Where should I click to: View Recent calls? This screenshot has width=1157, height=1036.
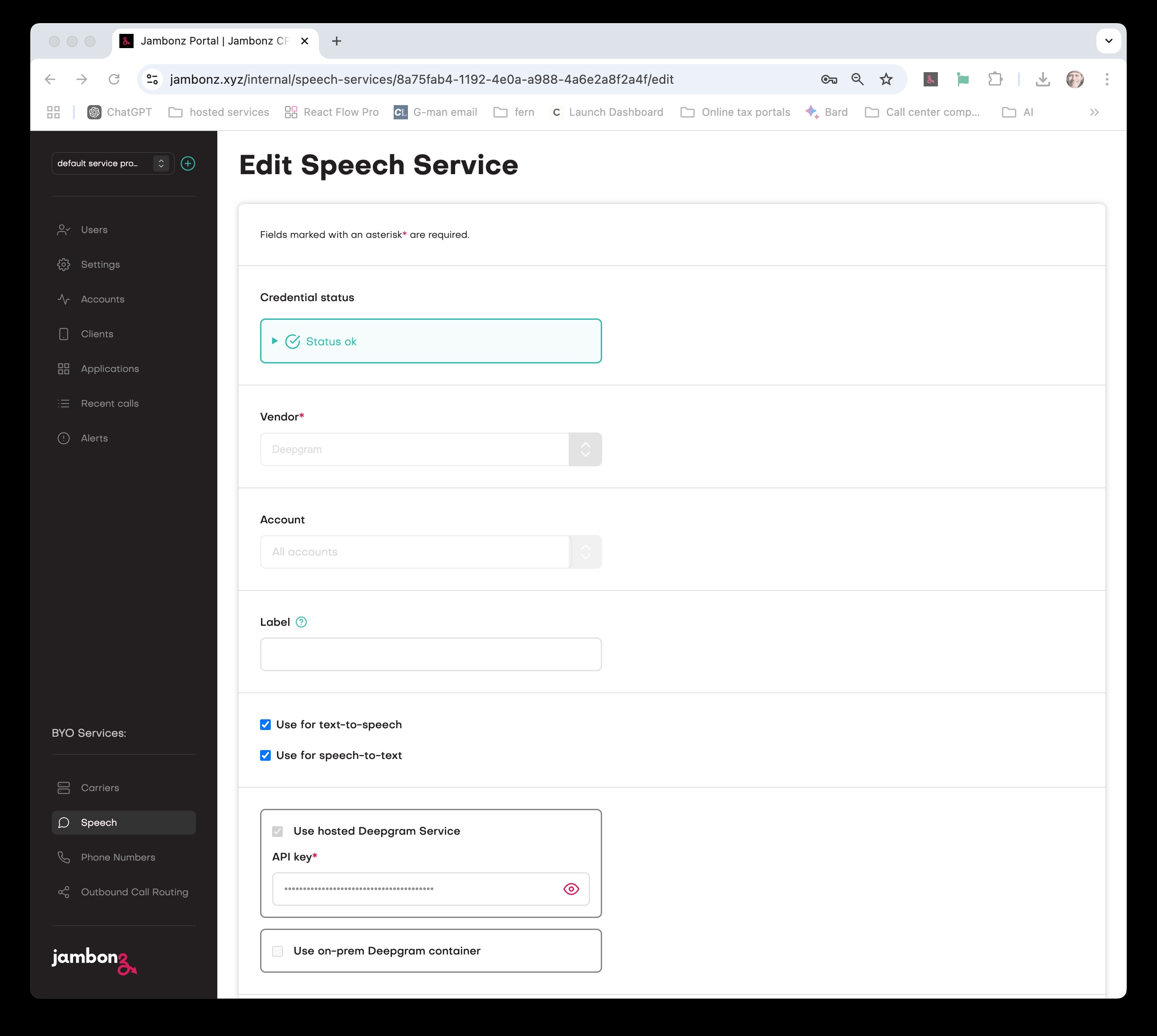coord(109,403)
